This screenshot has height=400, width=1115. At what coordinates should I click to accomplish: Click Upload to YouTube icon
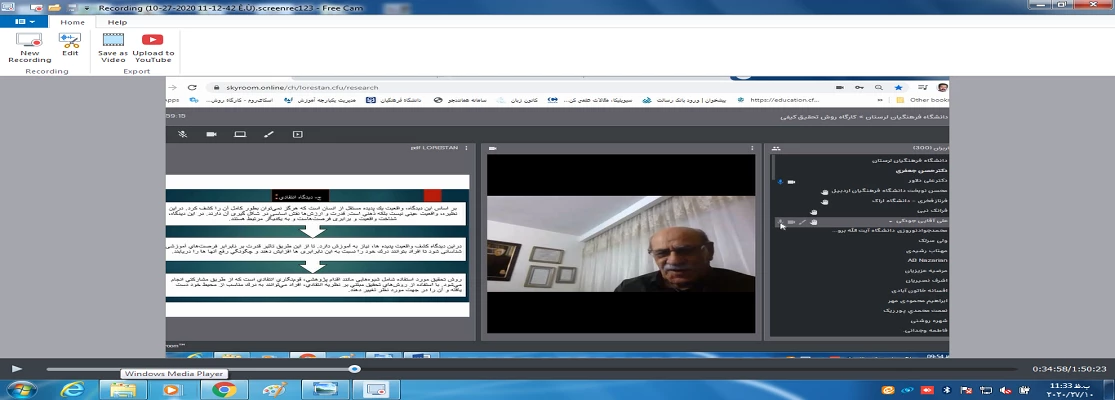click(x=152, y=46)
